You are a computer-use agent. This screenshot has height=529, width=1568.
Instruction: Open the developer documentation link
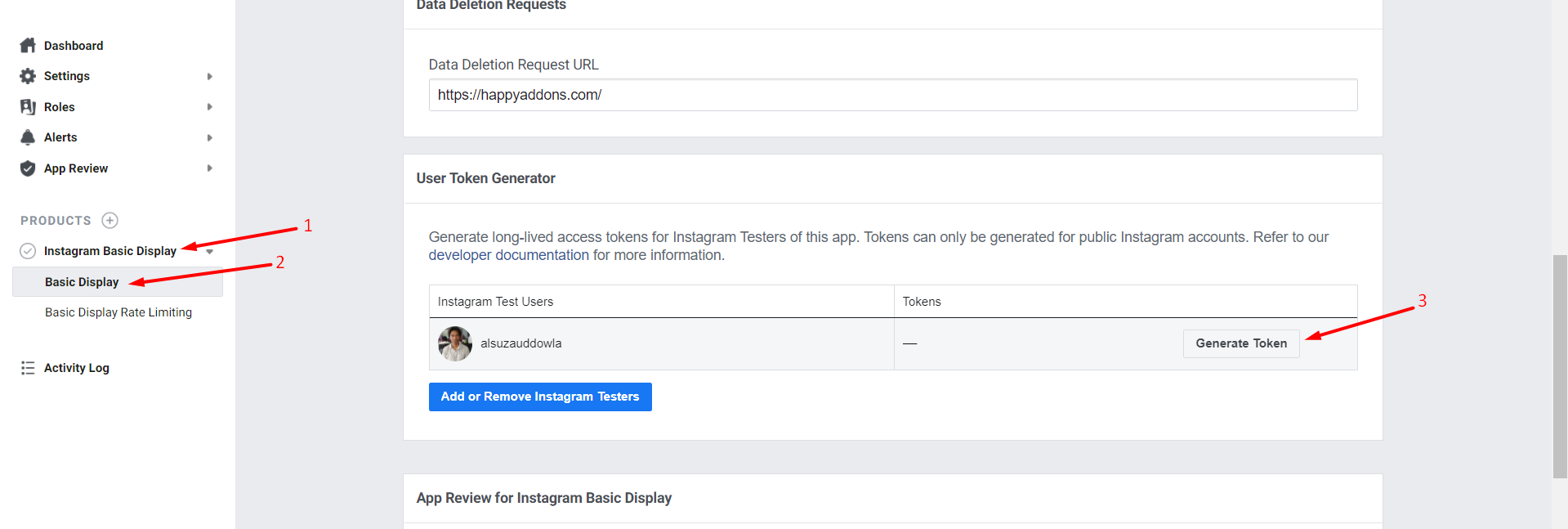(x=509, y=255)
